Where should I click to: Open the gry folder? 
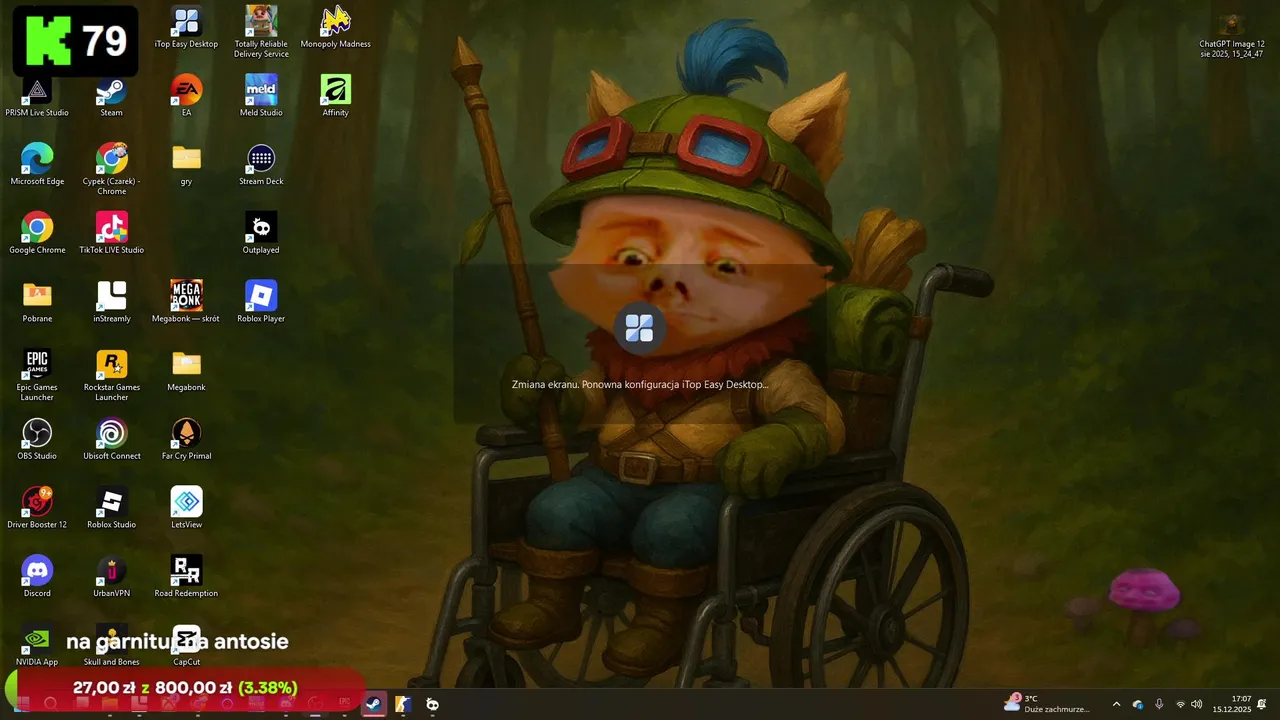pos(186,165)
